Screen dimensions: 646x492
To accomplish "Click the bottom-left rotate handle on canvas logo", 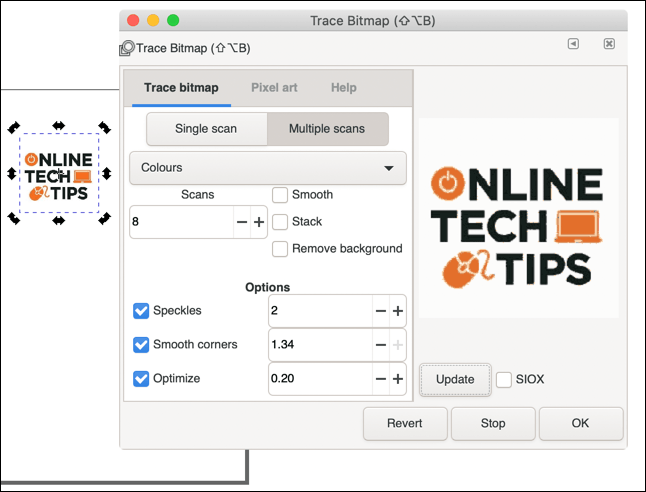I will (14, 218).
